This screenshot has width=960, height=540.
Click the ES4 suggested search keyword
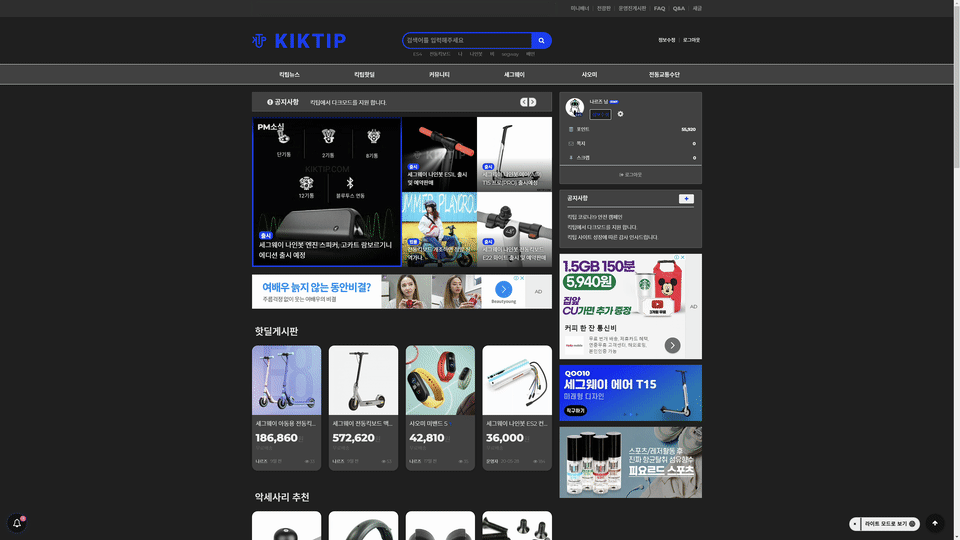point(417,54)
